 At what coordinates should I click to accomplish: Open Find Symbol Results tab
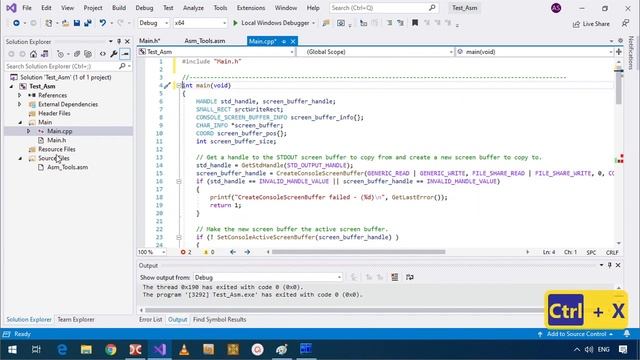tap(219, 320)
